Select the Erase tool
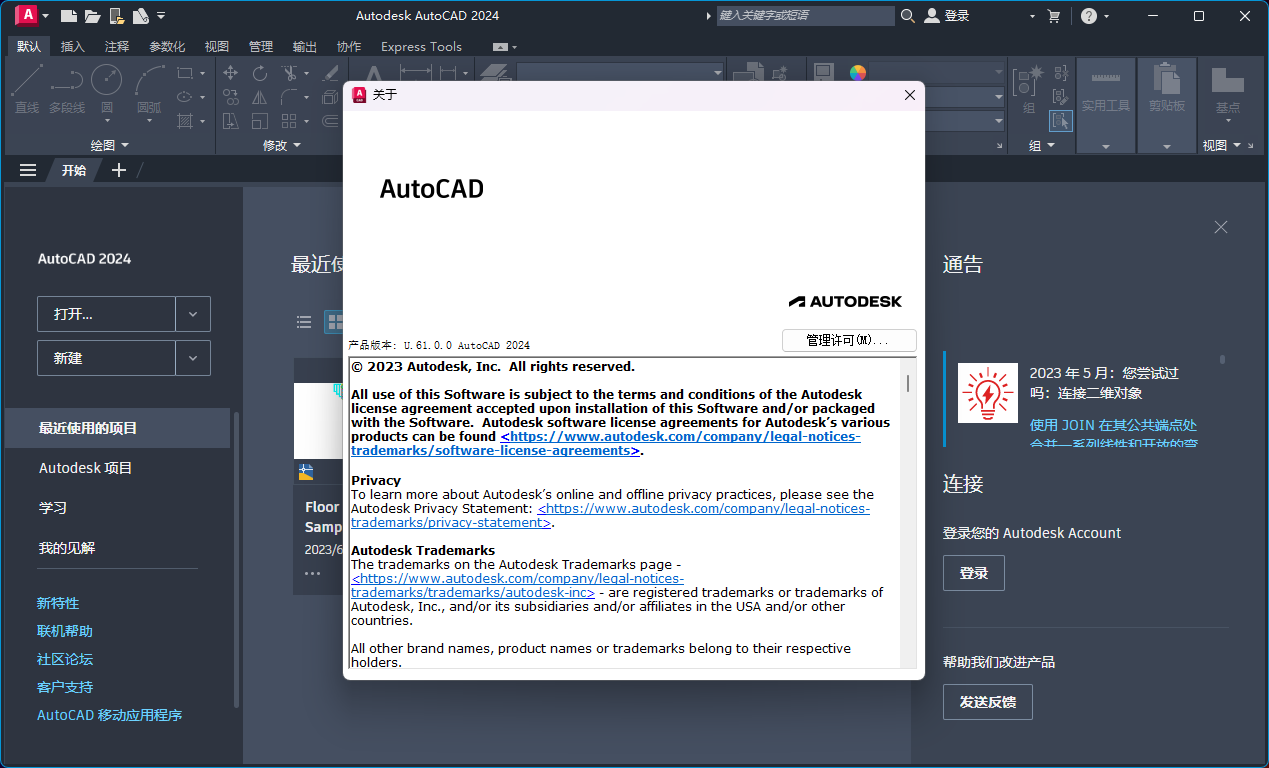Screen dimensions: 1269x768 click(x=331, y=73)
